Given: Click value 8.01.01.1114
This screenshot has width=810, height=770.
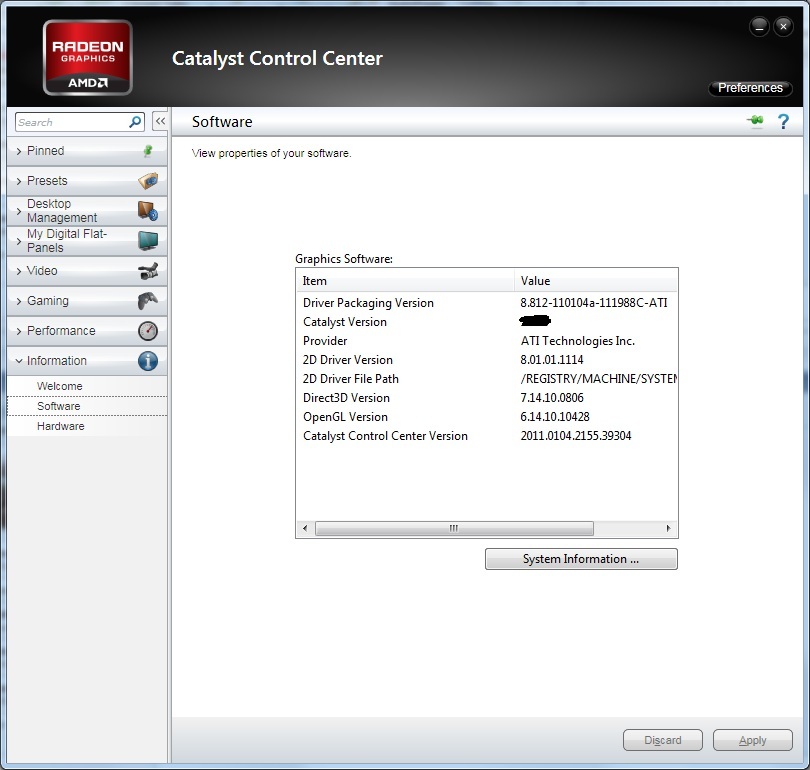Looking at the screenshot, I should pos(552,360).
